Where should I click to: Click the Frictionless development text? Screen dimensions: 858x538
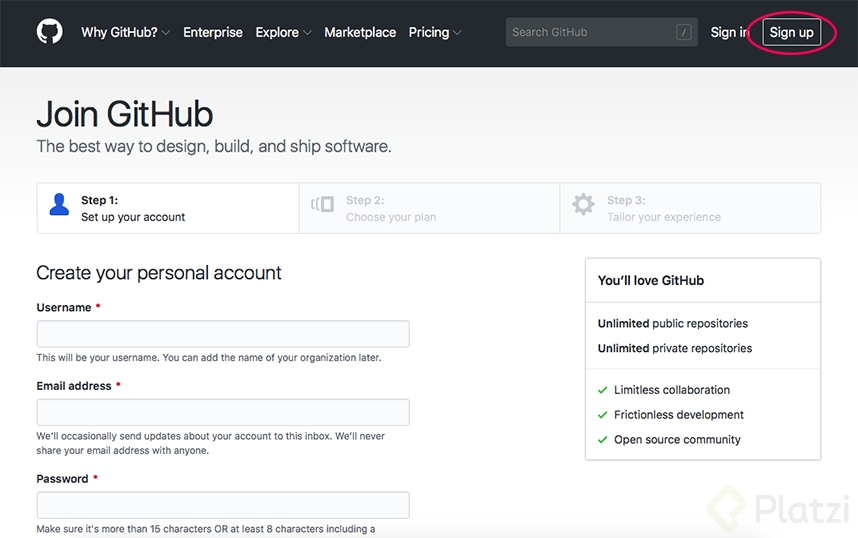point(679,415)
